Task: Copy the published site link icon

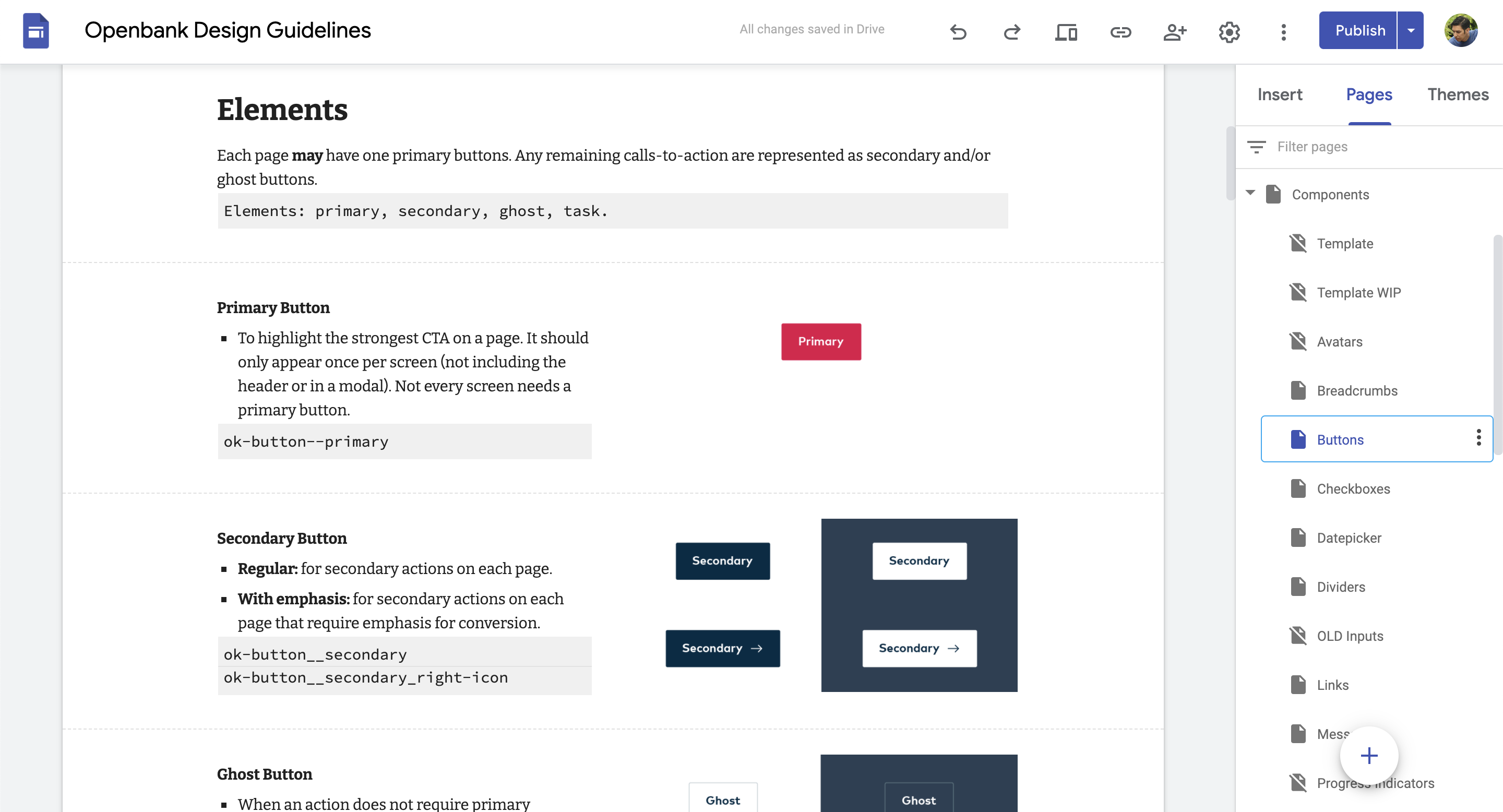Action: 1120,31
